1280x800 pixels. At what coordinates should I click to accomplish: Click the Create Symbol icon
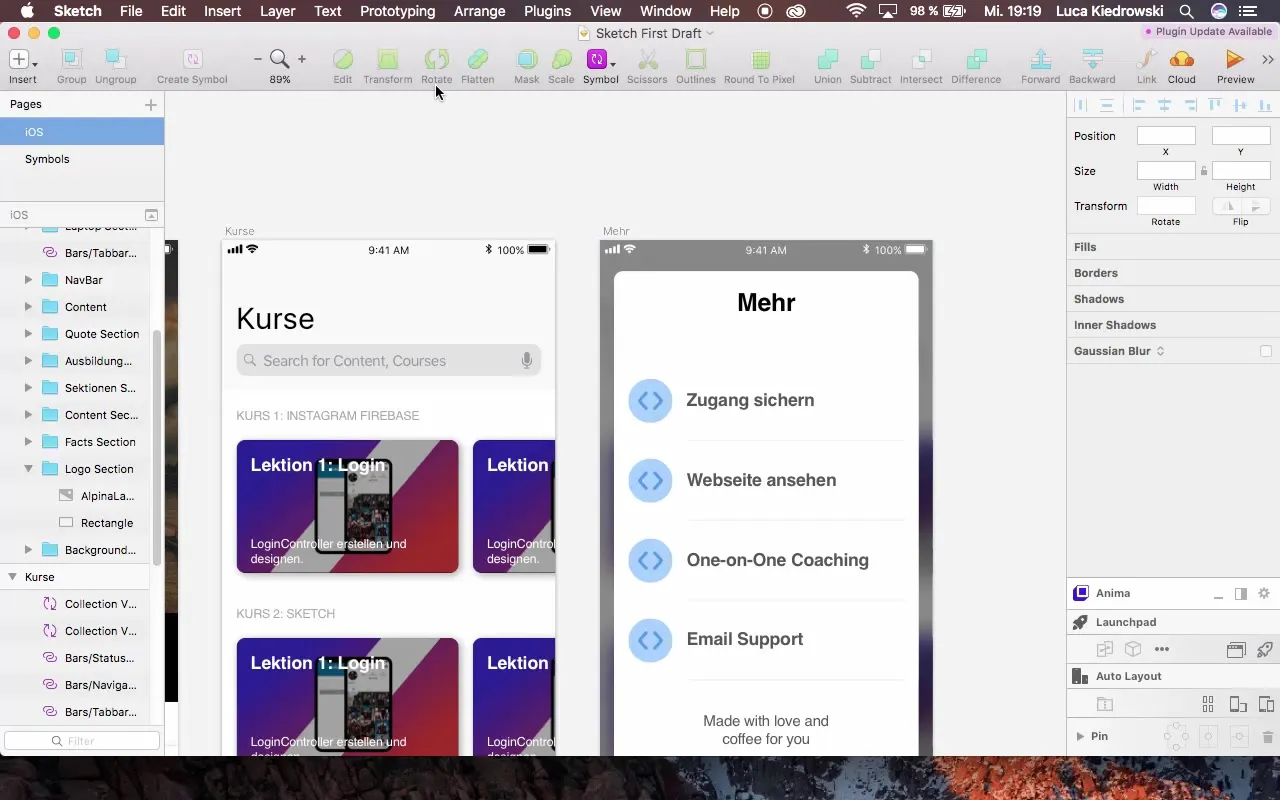pyautogui.click(x=192, y=60)
